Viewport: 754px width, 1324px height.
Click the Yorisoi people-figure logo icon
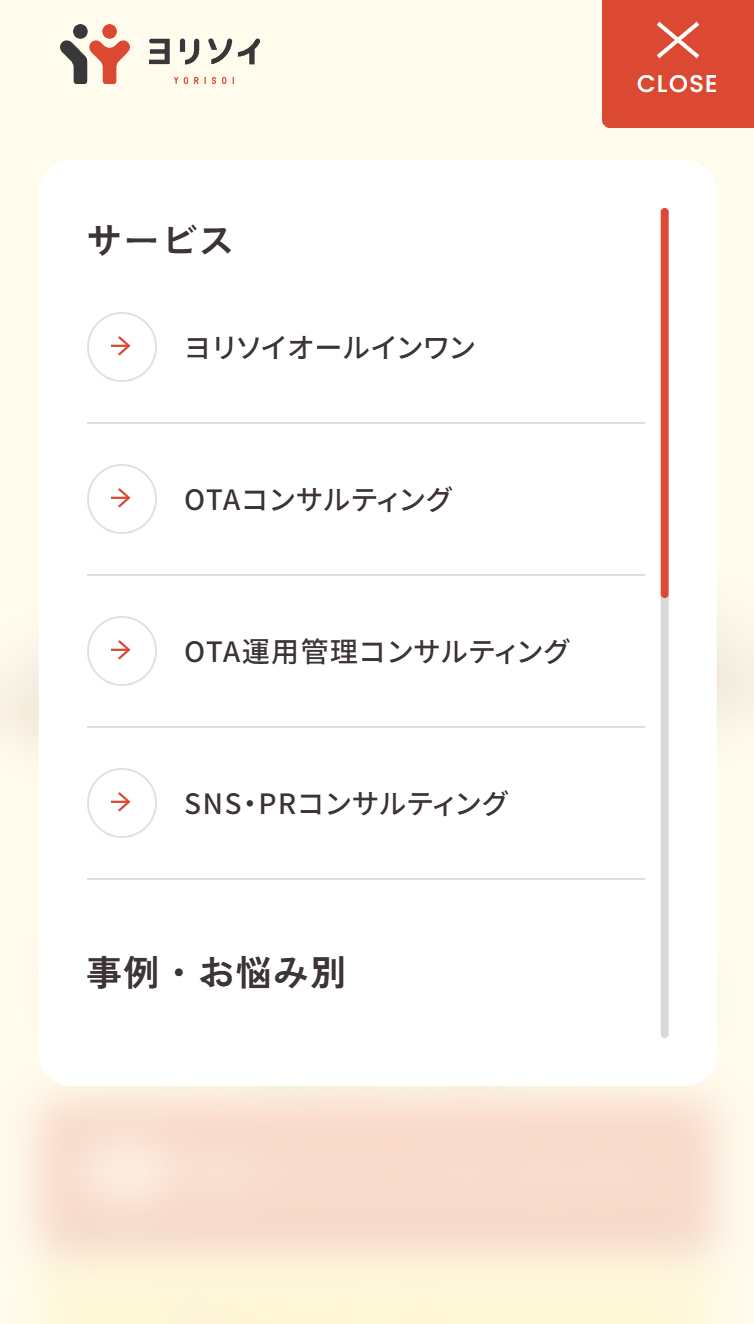pyautogui.click(x=95, y=54)
